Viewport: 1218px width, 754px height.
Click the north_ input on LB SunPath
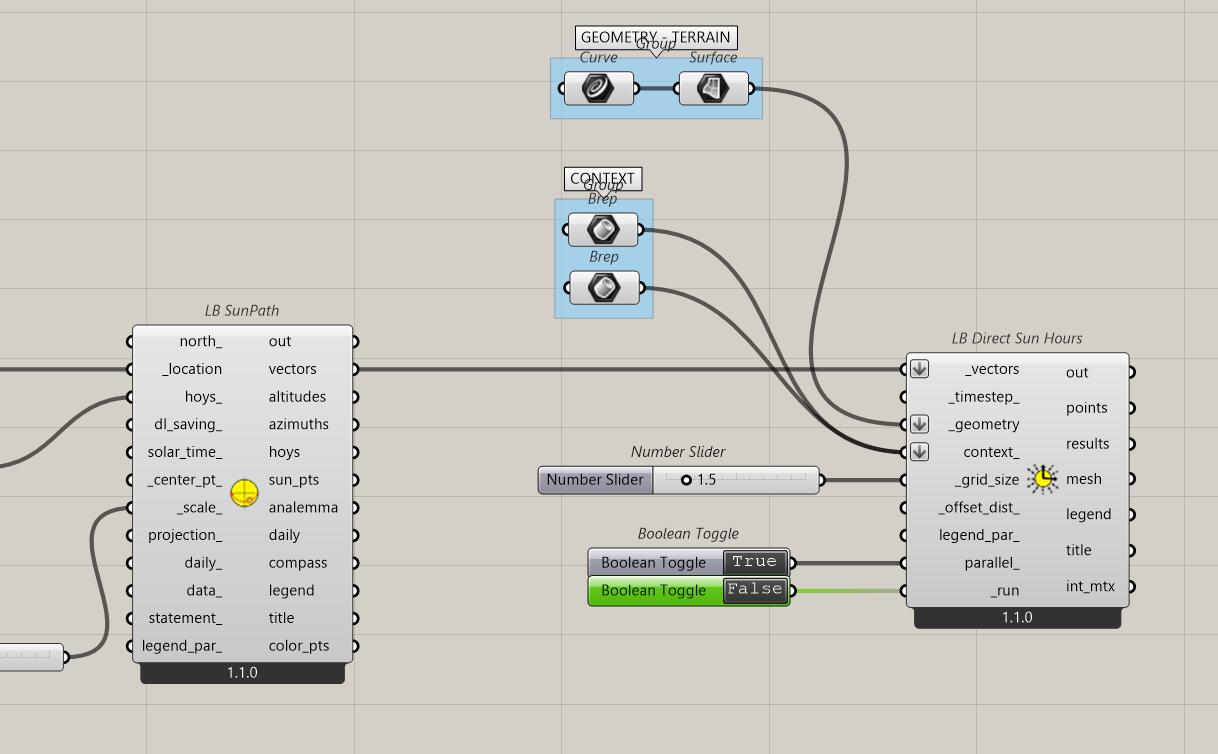200,341
